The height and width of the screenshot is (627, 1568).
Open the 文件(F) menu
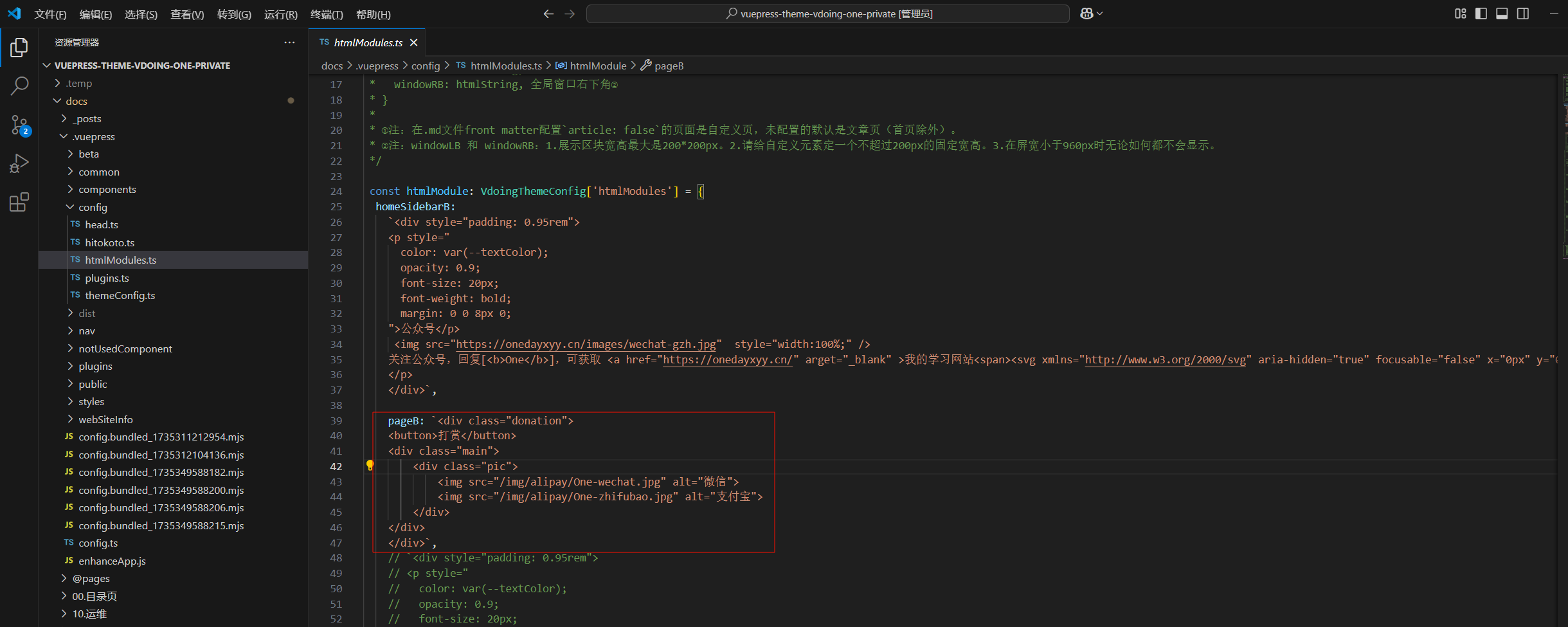pyautogui.click(x=50, y=14)
